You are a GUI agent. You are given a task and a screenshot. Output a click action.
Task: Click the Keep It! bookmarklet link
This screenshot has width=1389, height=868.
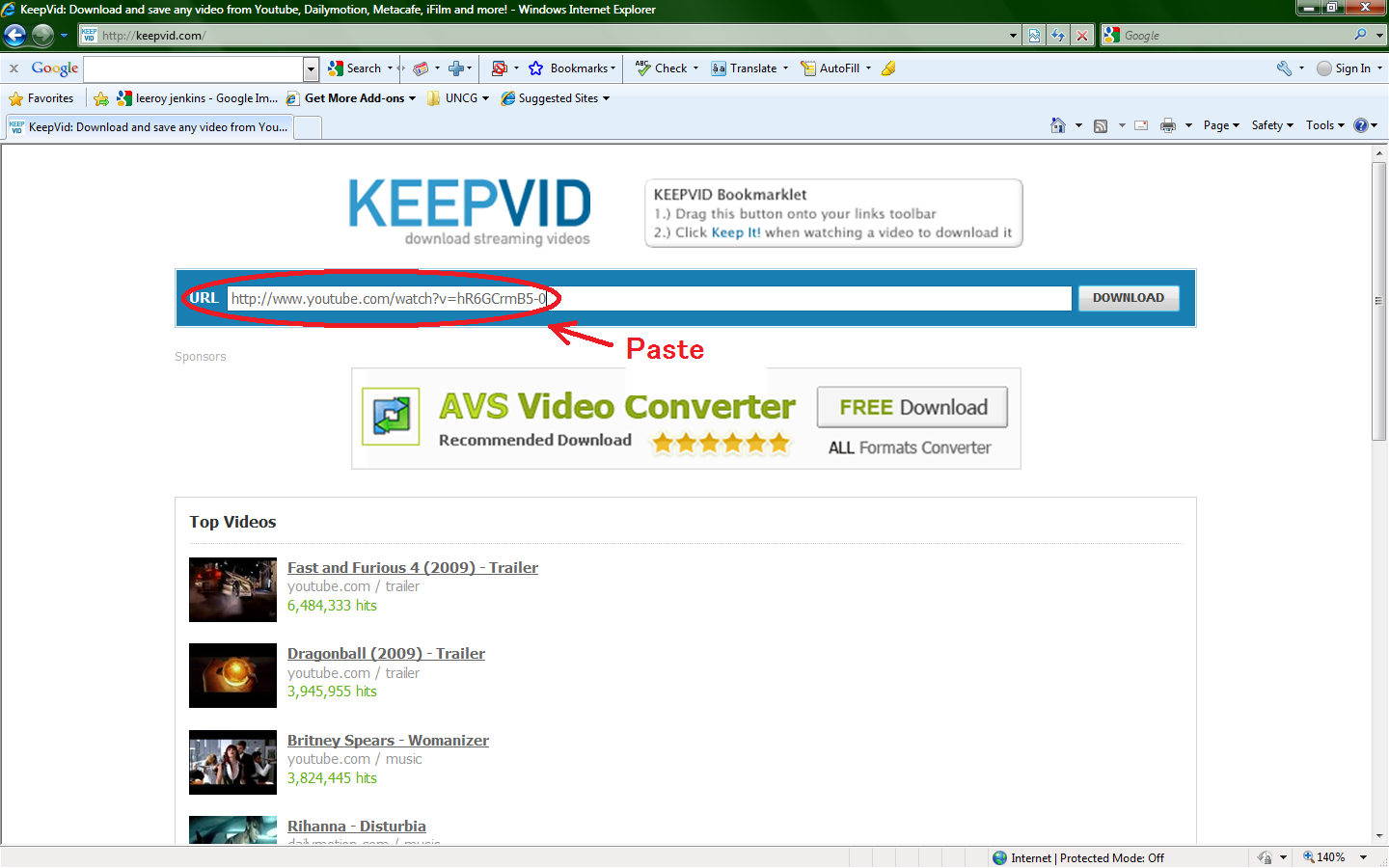pyautogui.click(x=736, y=232)
